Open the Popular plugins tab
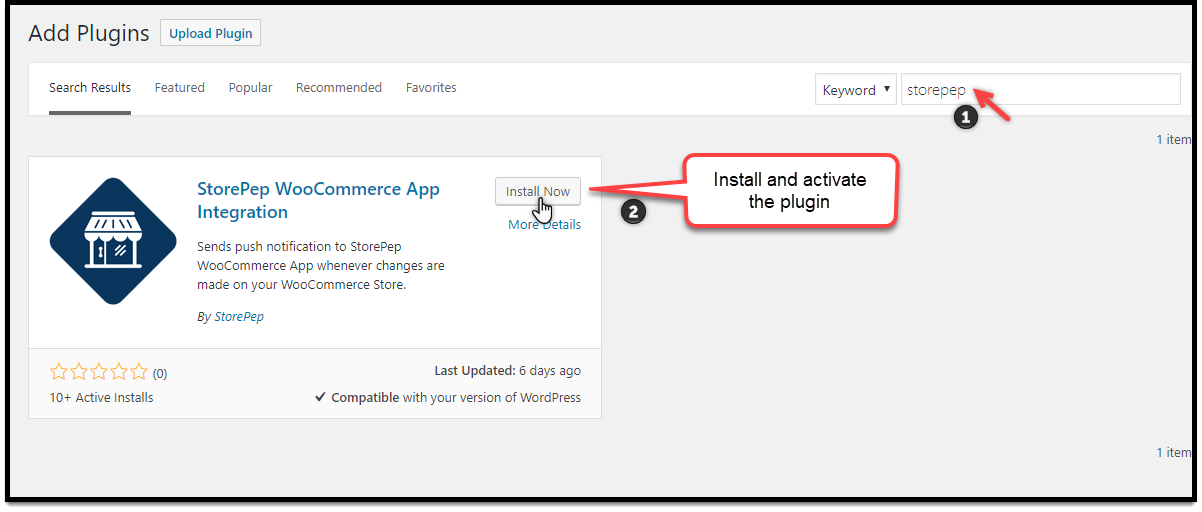The image size is (1202, 512). click(250, 88)
